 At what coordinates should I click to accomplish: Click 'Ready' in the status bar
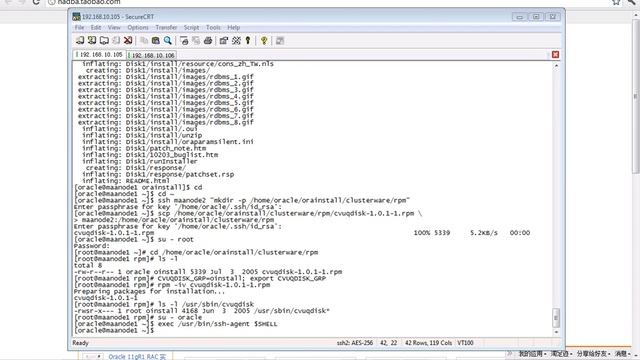(x=80, y=343)
